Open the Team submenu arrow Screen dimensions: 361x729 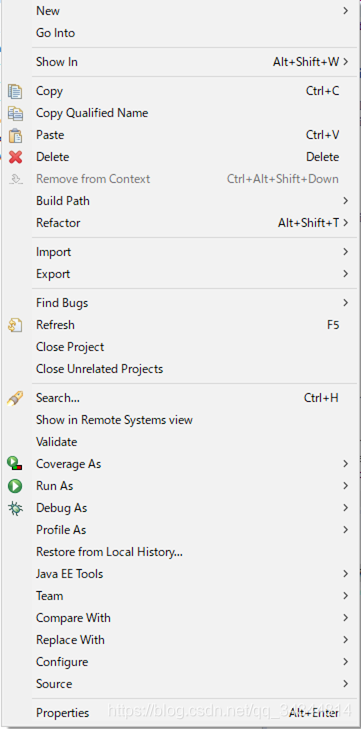pos(346,596)
